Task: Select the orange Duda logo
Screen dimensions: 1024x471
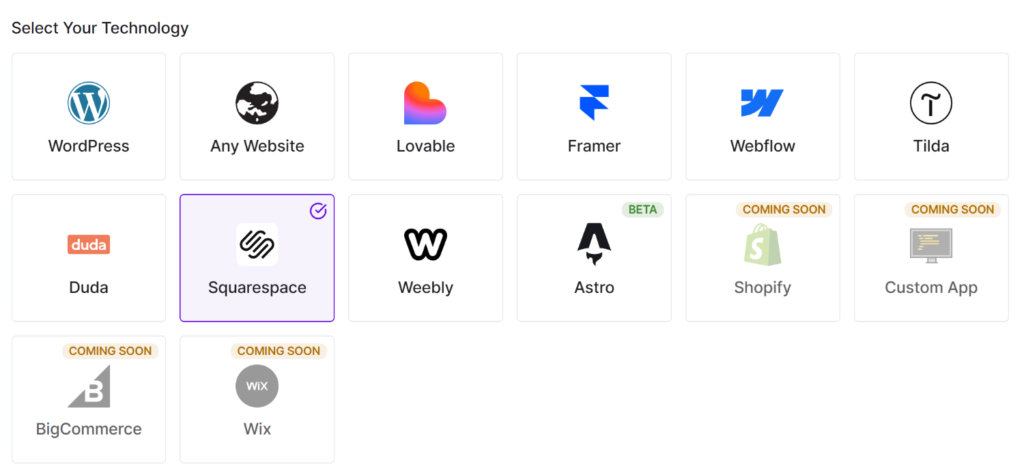Action: click(x=89, y=244)
